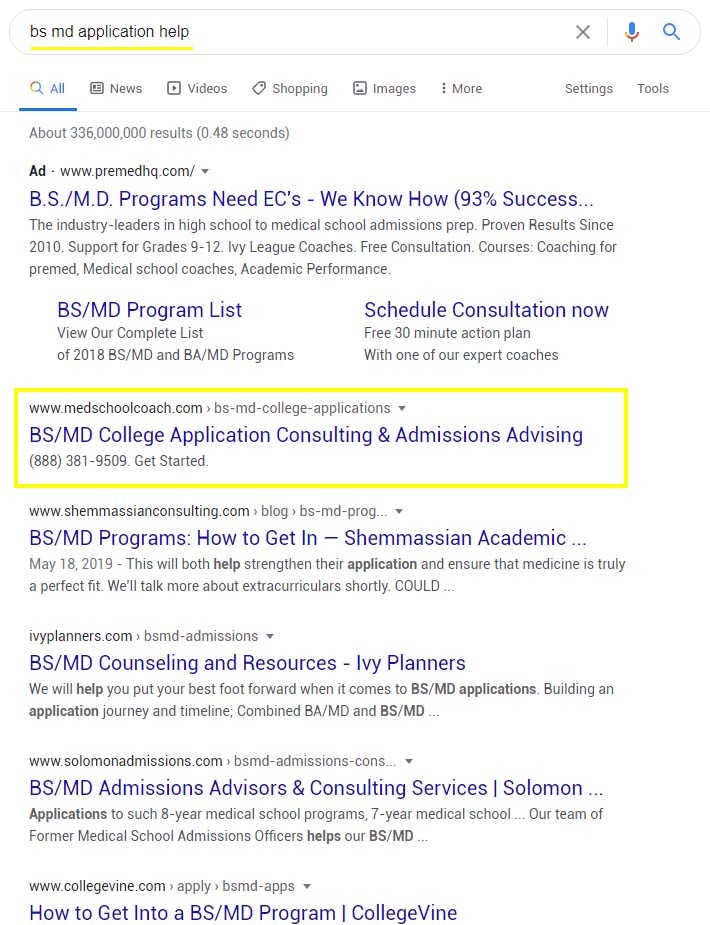Open the Settings menu
The height and width of the screenshot is (925, 710).
click(588, 88)
